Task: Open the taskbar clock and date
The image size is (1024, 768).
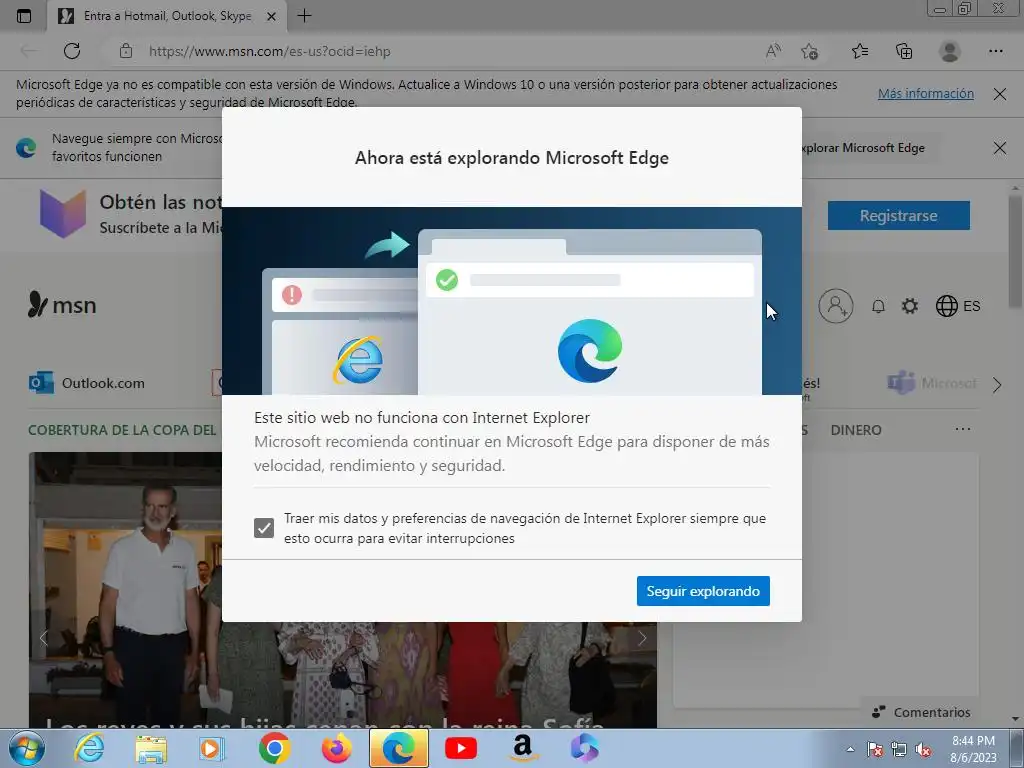Action: pyautogui.click(x=973, y=749)
